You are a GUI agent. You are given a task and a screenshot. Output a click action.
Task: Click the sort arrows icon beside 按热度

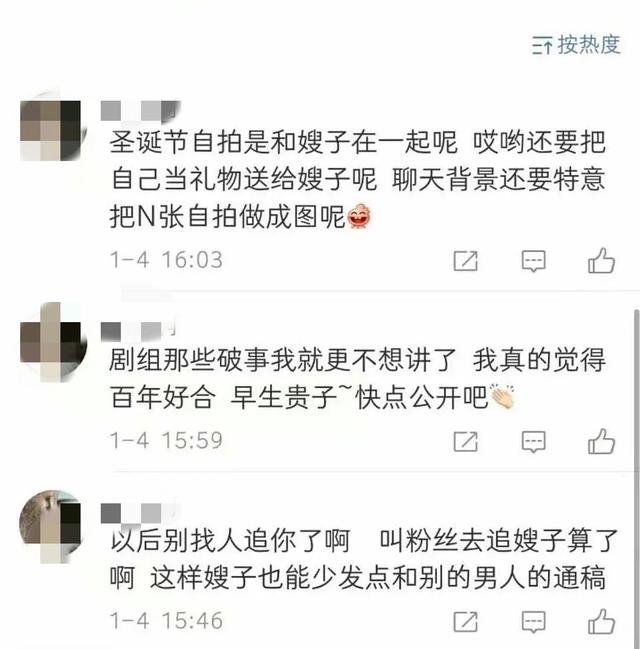[542, 45]
